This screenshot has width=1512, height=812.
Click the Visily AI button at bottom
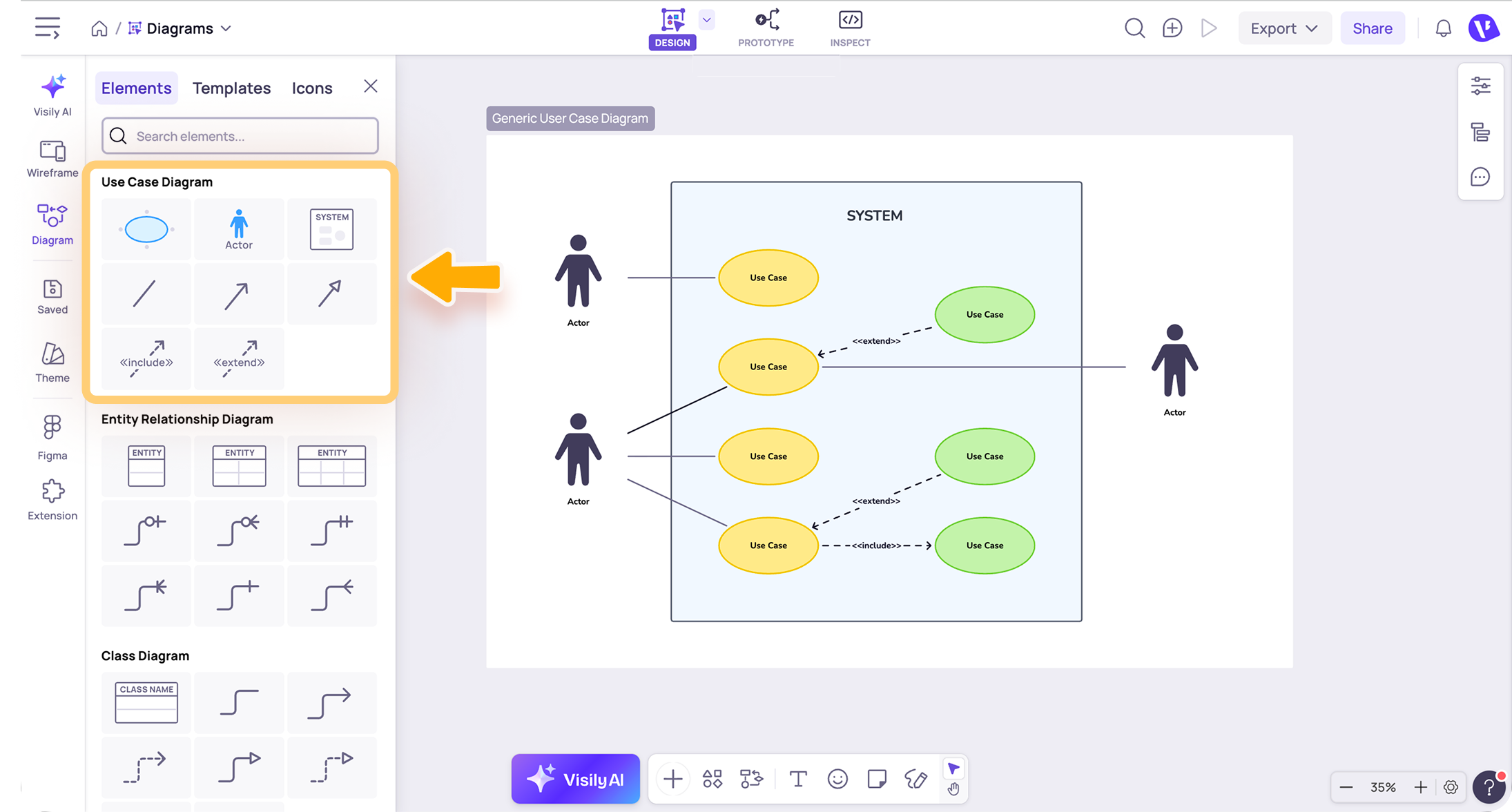575,779
